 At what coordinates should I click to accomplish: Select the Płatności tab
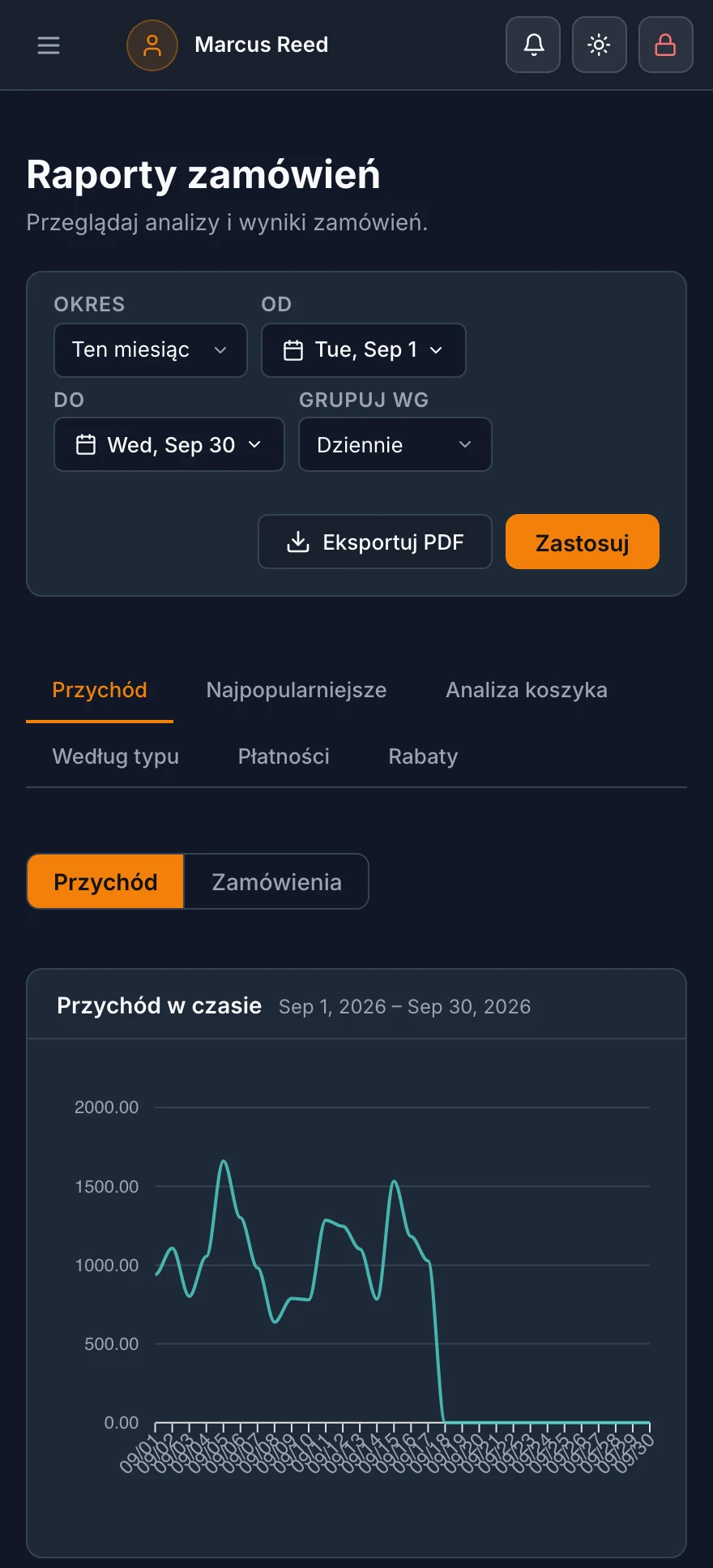pyautogui.click(x=284, y=756)
